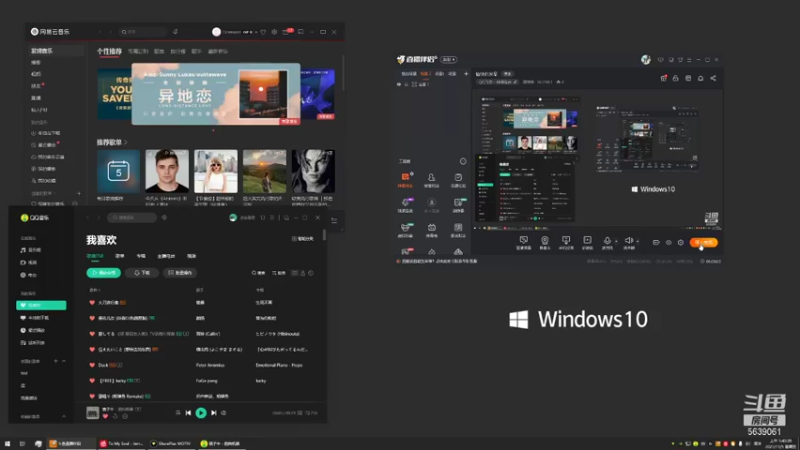
Task: Skip to the next track in QQ音乐
Action: (x=214, y=413)
